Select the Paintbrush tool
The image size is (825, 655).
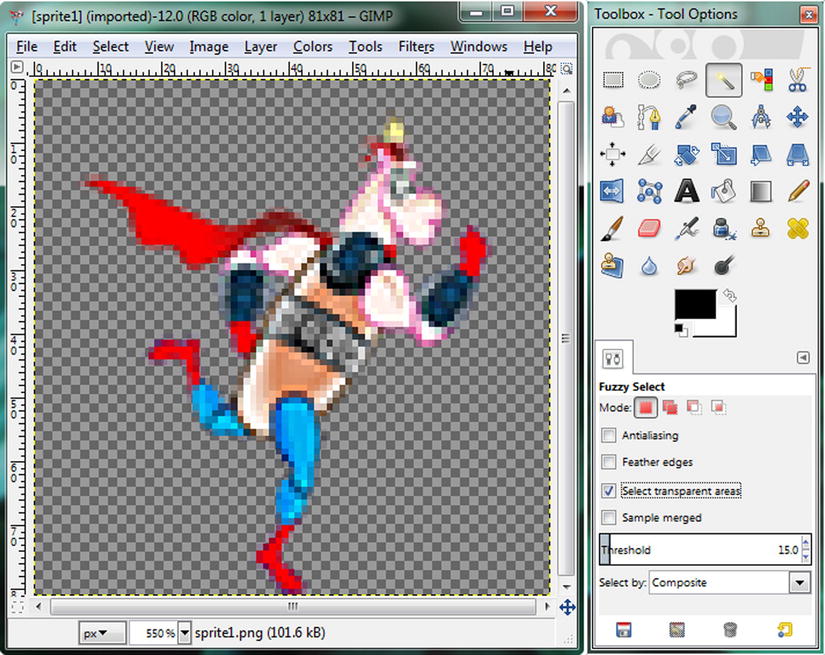(613, 228)
